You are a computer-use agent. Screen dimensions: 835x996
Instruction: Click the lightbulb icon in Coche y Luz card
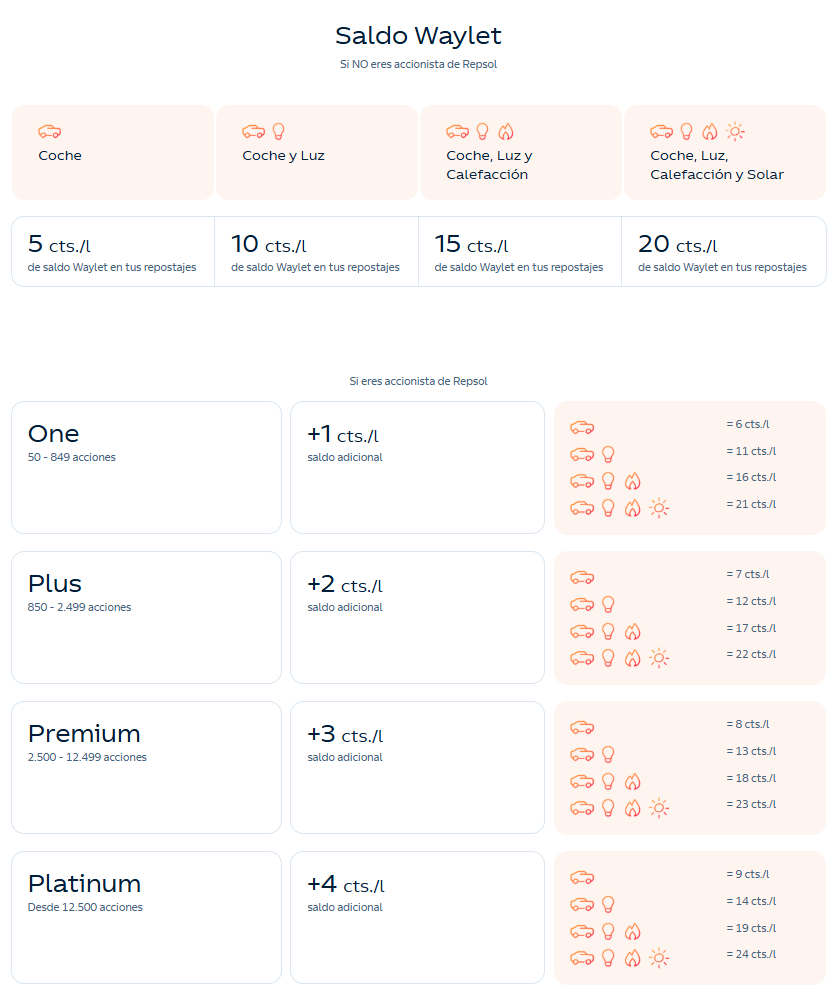click(278, 131)
